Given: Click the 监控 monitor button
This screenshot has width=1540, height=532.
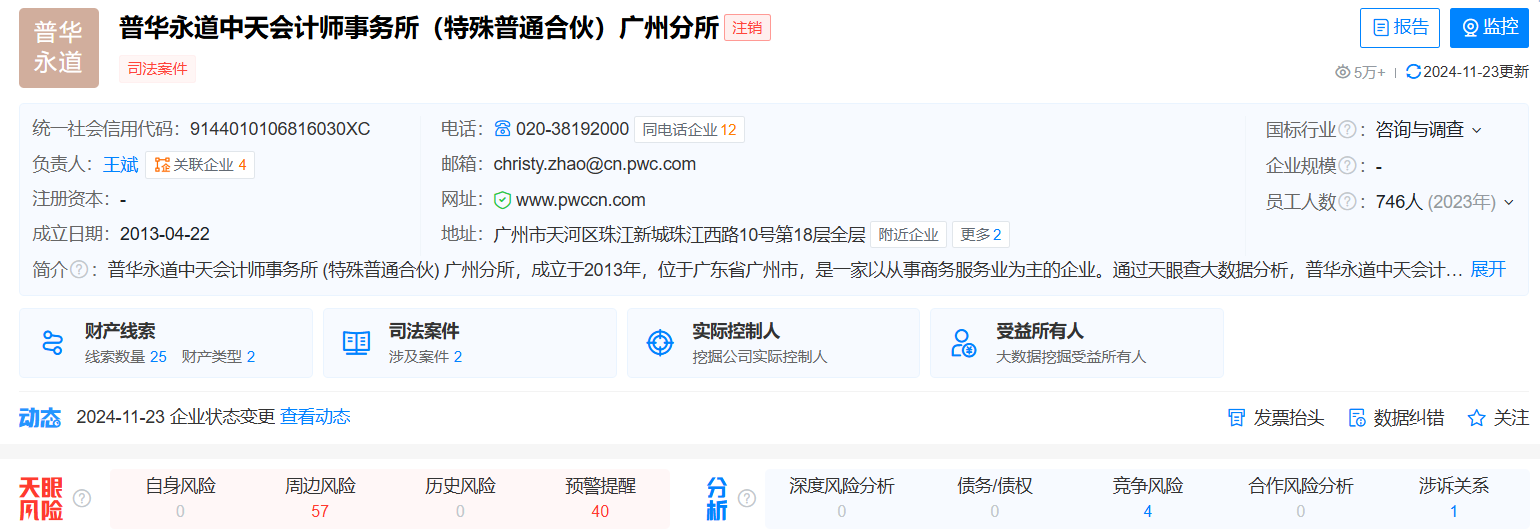Looking at the screenshot, I should coord(1489,28).
